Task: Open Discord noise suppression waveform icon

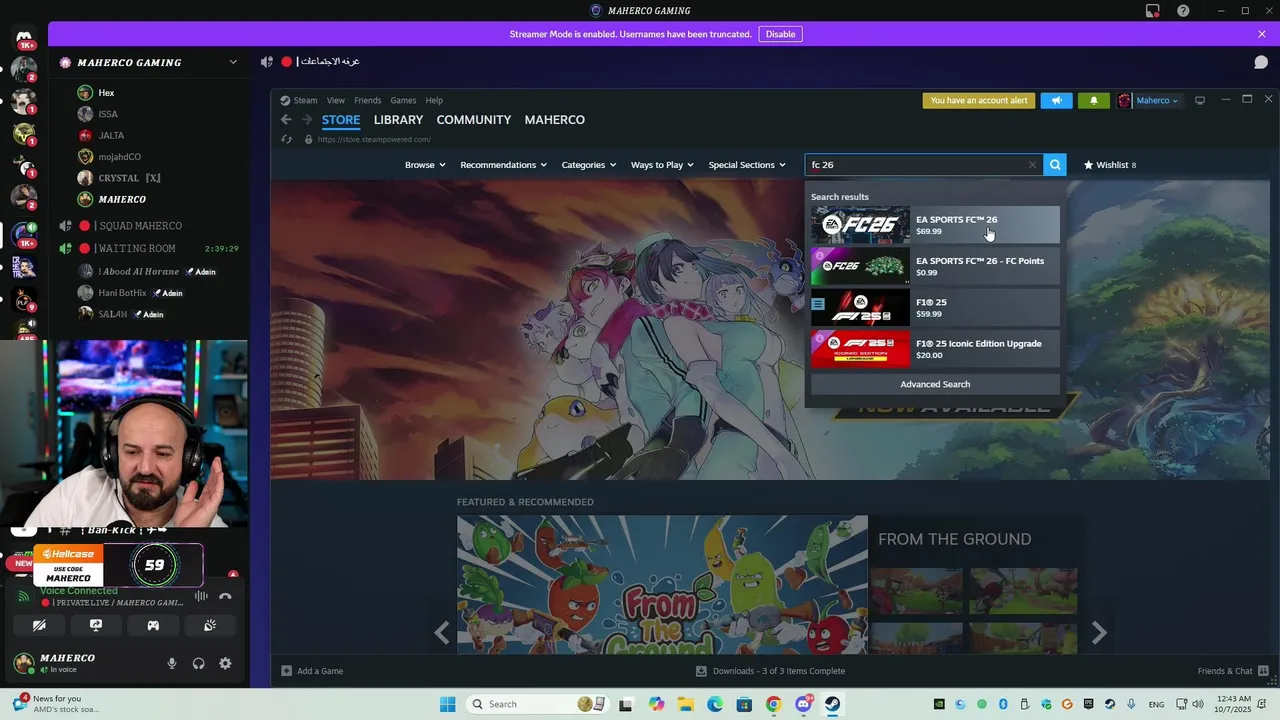Action: tap(201, 596)
